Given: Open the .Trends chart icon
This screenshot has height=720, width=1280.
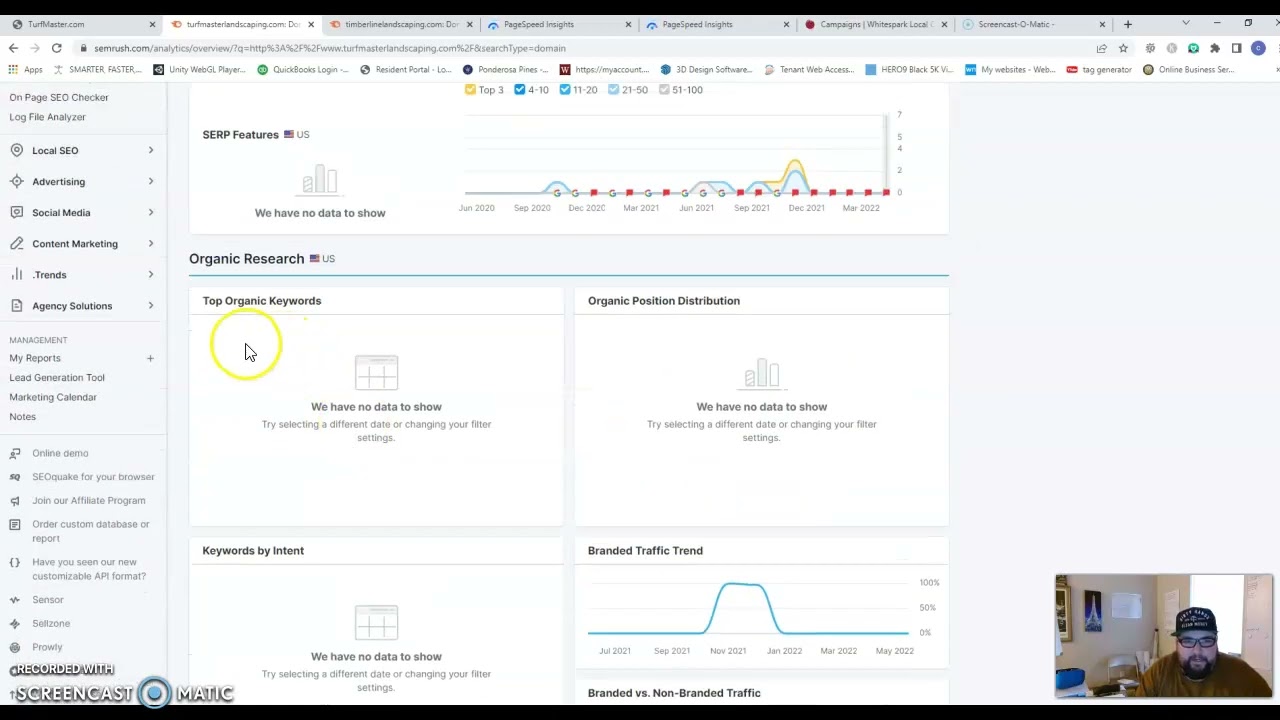Looking at the screenshot, I should click(16, 274).
